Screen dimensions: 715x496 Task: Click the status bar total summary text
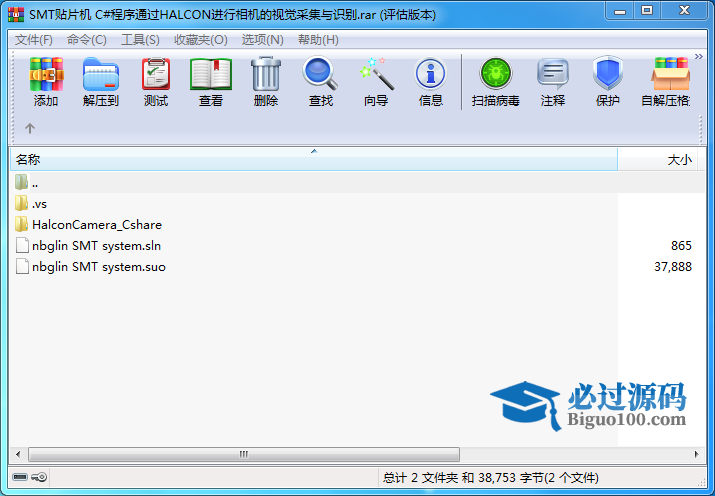491,477
